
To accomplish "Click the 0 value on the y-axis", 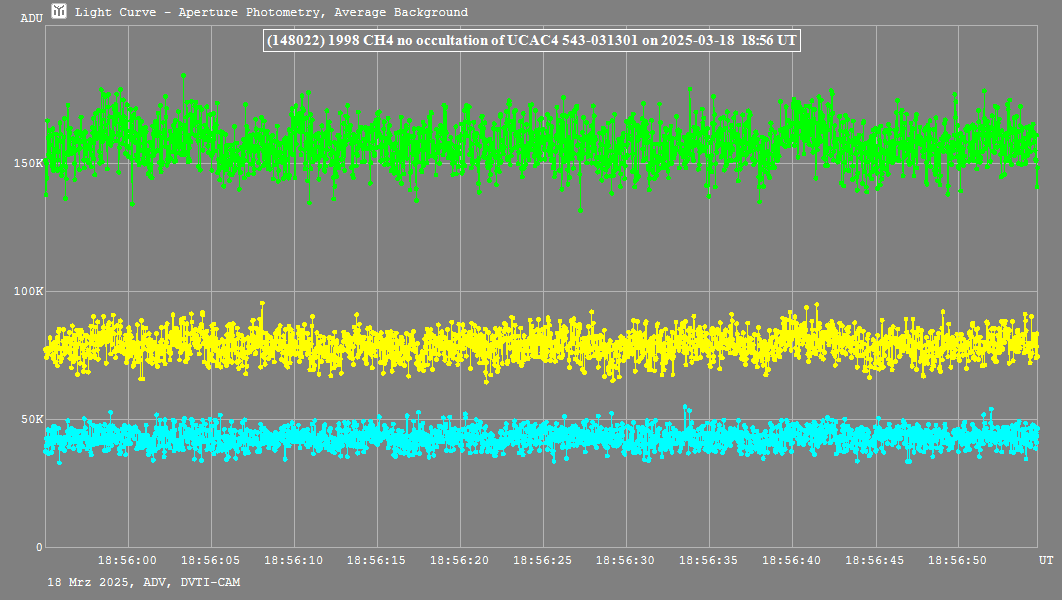I will 40,547.
